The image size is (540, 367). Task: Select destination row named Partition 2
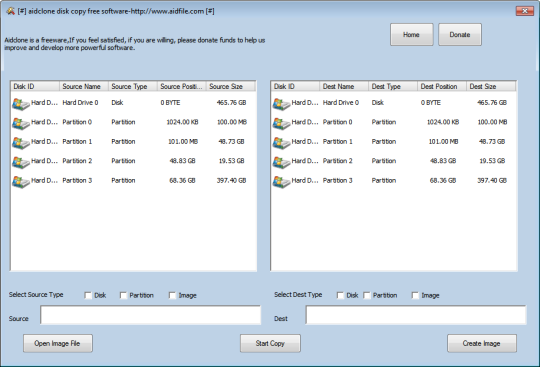(394, 161)
